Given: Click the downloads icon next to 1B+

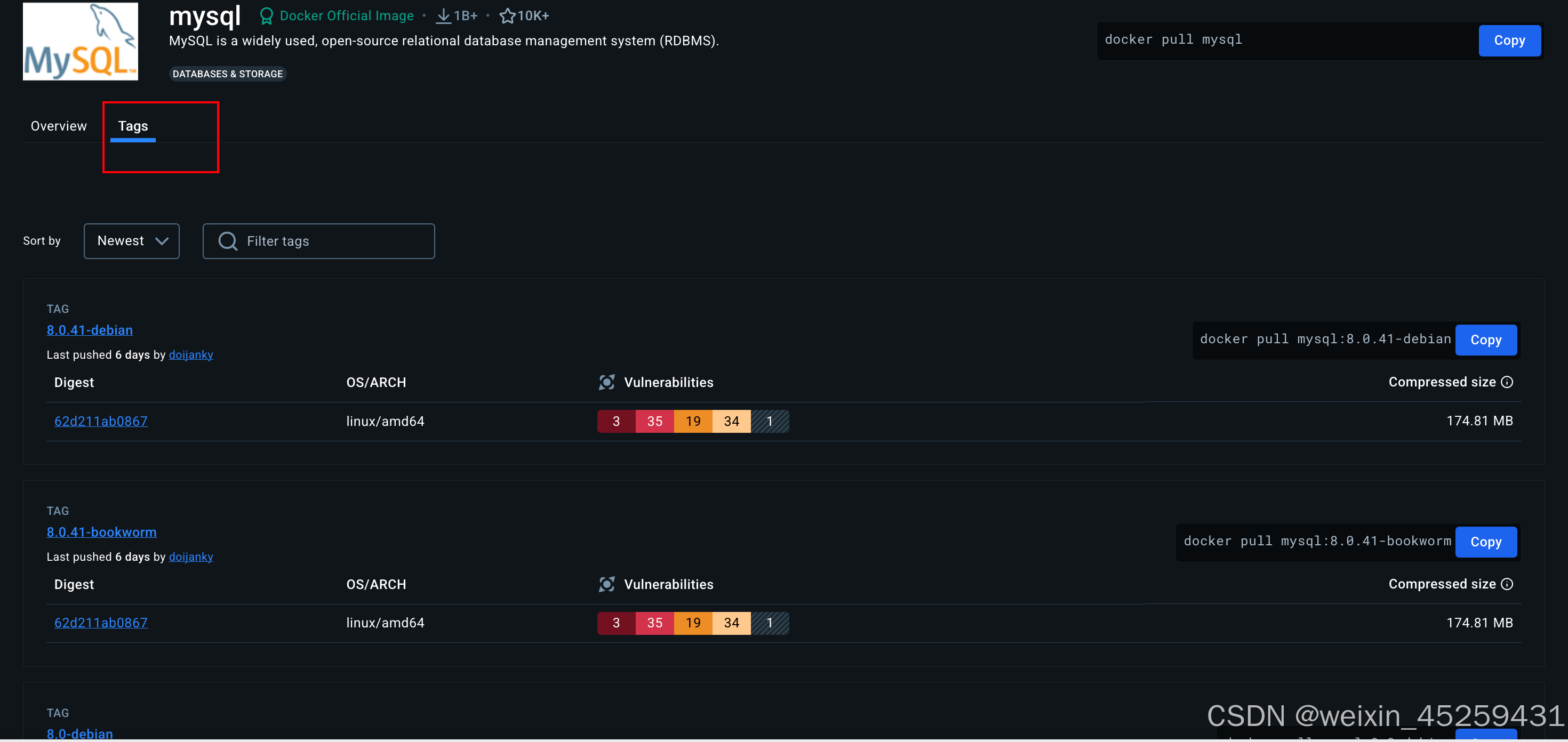Looking at the screenshot, I should point(443,16).
